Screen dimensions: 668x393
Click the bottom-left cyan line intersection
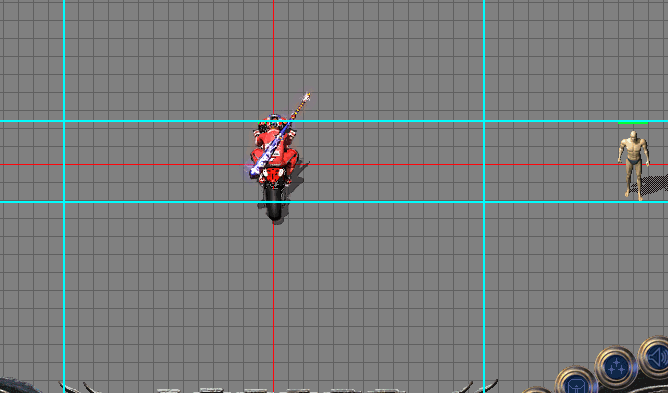[x=64, y=201]
